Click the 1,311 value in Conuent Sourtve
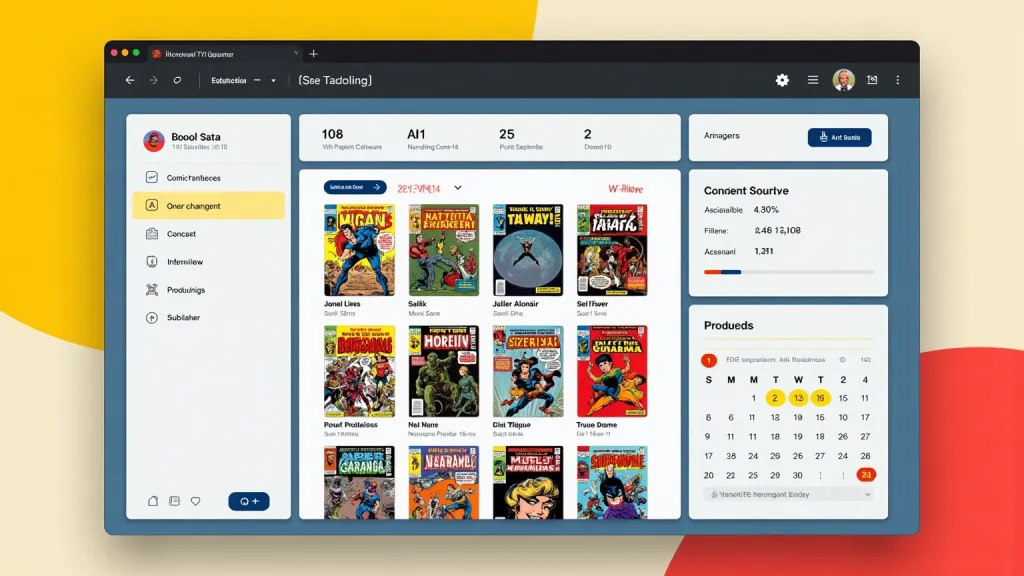Screen dimensions: 1024x576 (764, 251)
